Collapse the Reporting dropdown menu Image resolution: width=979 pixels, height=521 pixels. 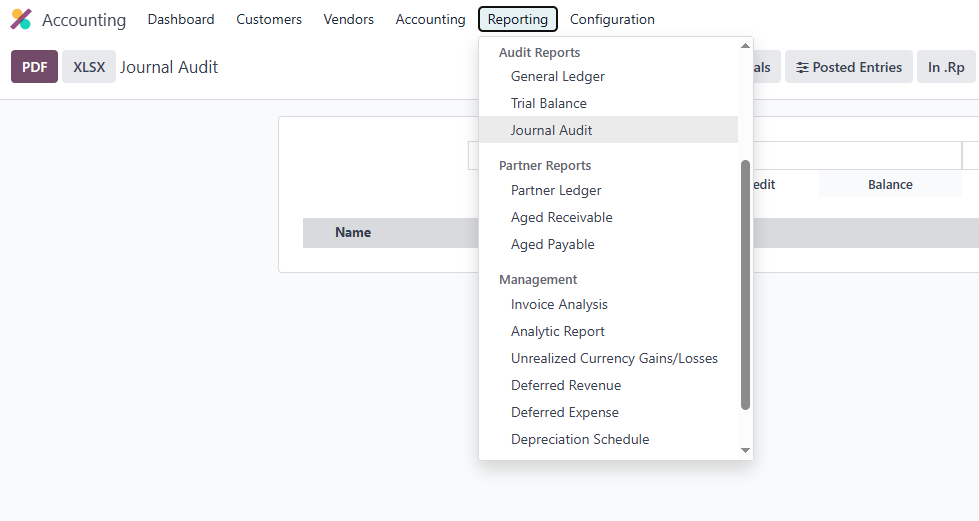(517, 19)
